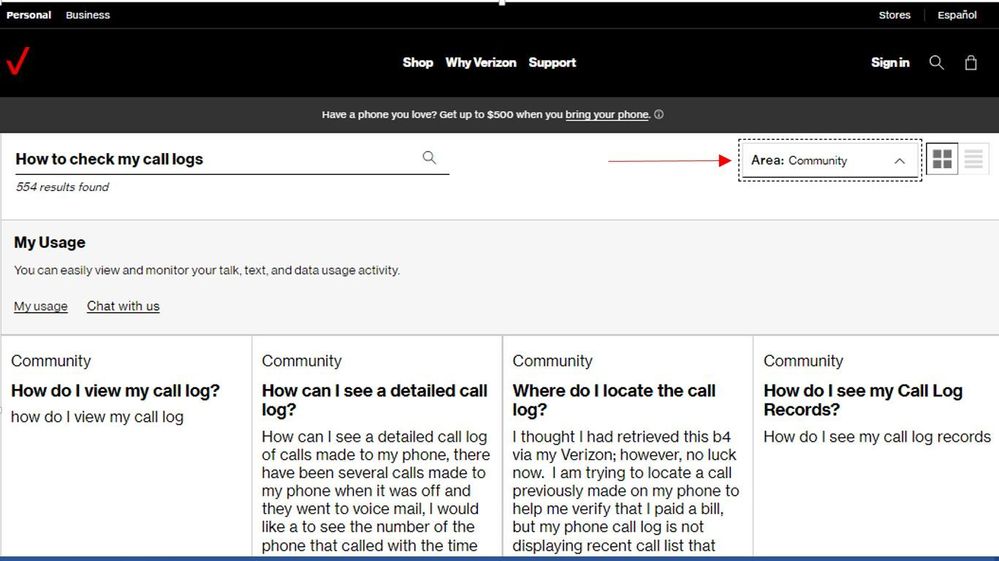The image size is (999, 561).
Task: Click Community label above 'Where do I locate the call log?'
Action: click(552, 361)
